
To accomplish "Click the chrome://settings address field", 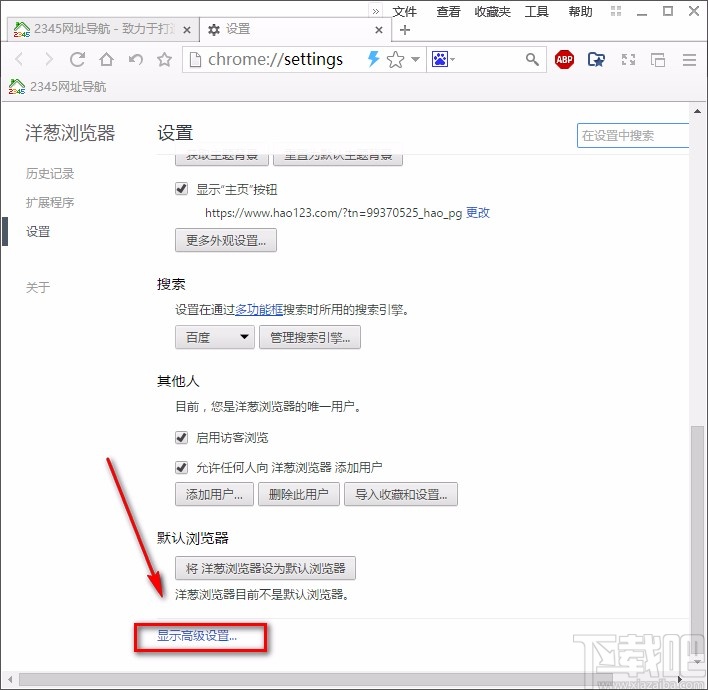I will [x=275, y=59].
